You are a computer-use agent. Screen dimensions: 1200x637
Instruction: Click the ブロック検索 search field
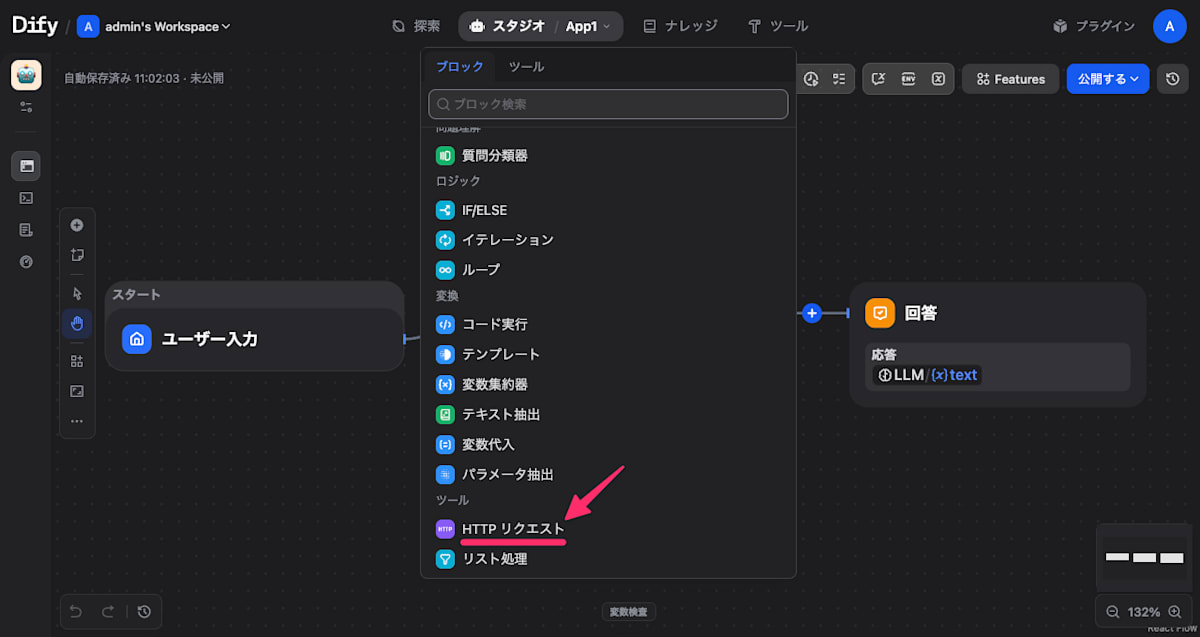pyautogui.click(x=608, y=104)
